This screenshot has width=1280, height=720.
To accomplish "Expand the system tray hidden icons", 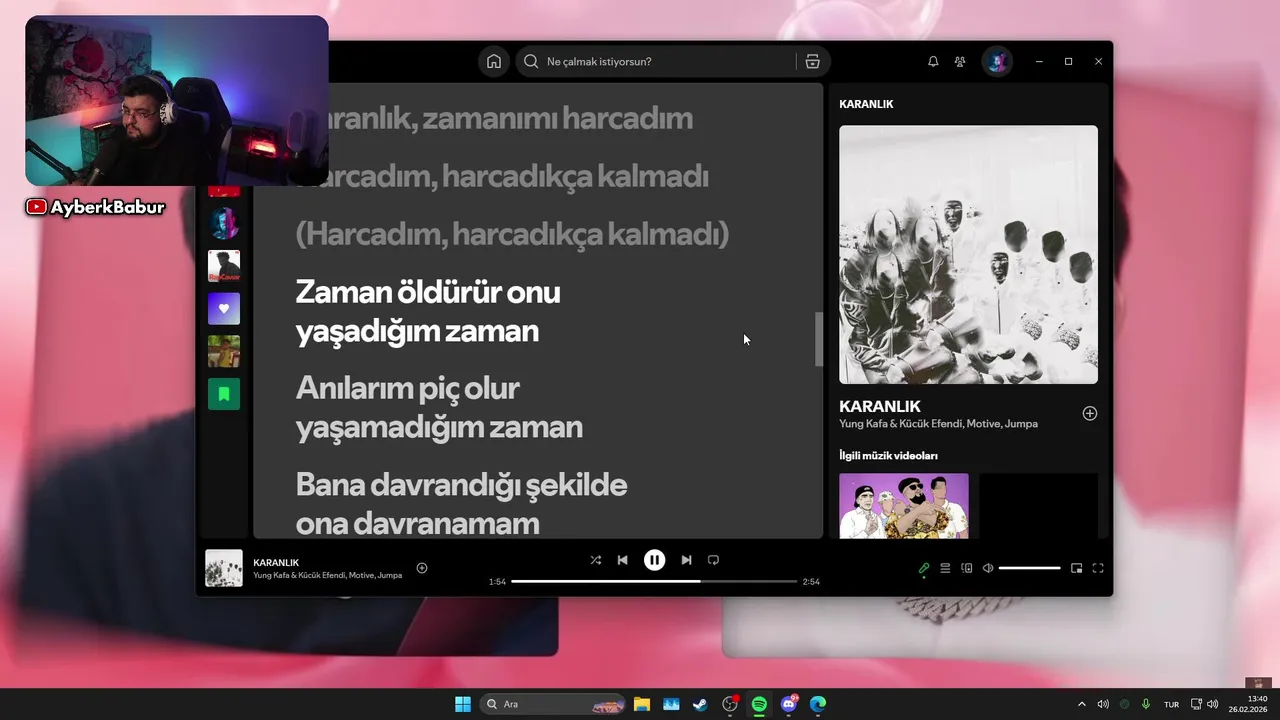I will (1081, 704).
